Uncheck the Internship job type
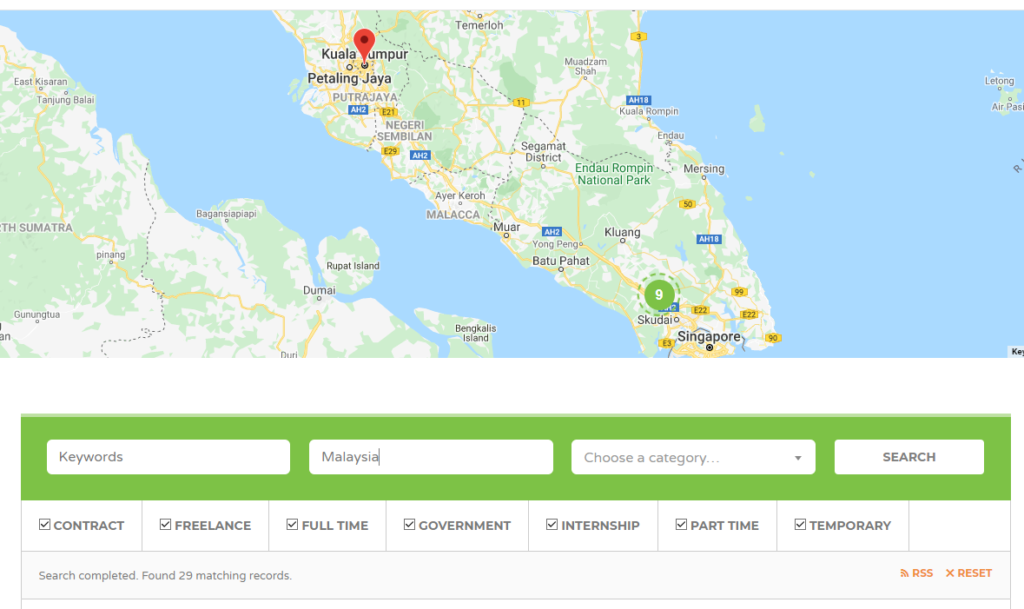 pos(552,525)
